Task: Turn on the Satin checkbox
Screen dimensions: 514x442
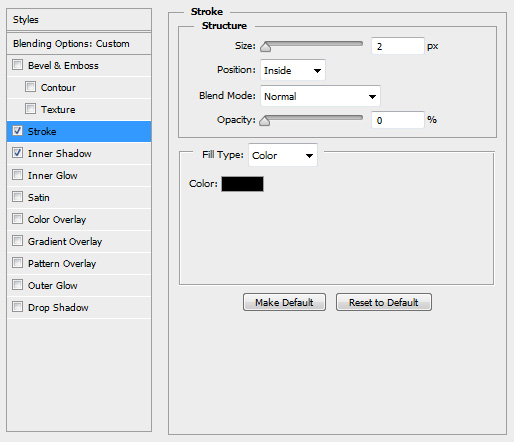Action: (17, 197)
